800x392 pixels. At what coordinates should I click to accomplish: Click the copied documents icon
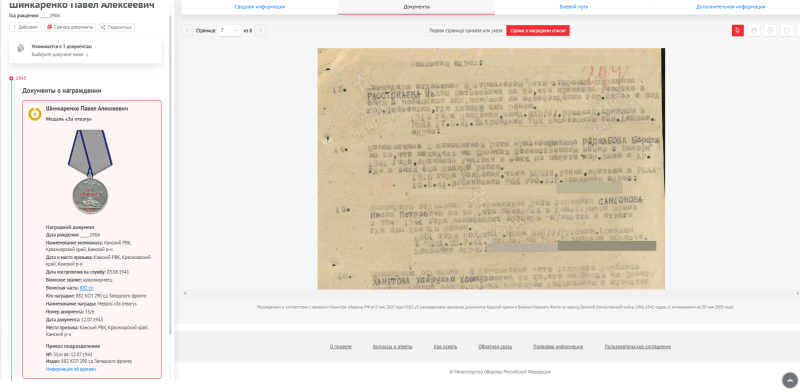tap(20, 48)
